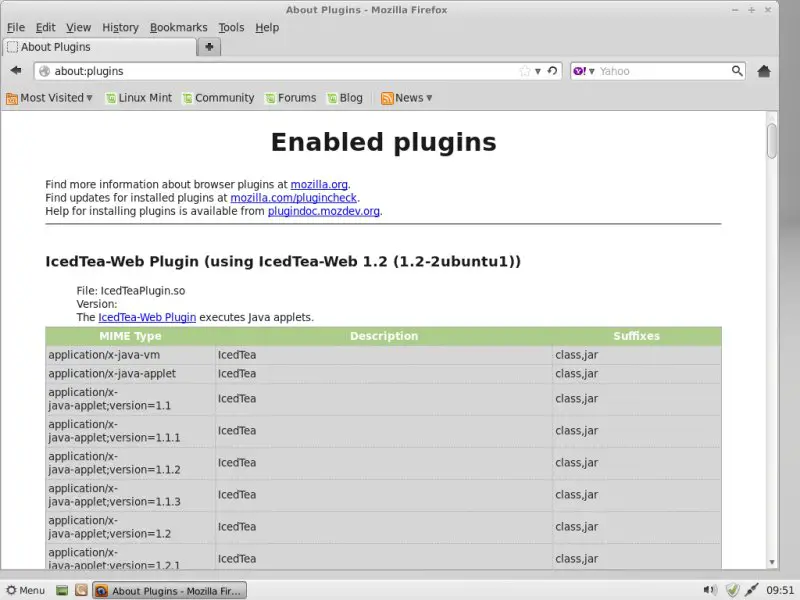Viewport: 800px width, 600px height.
Task: Click the File: IcedTeaPlugin.so text
Action: pos(131,291)
